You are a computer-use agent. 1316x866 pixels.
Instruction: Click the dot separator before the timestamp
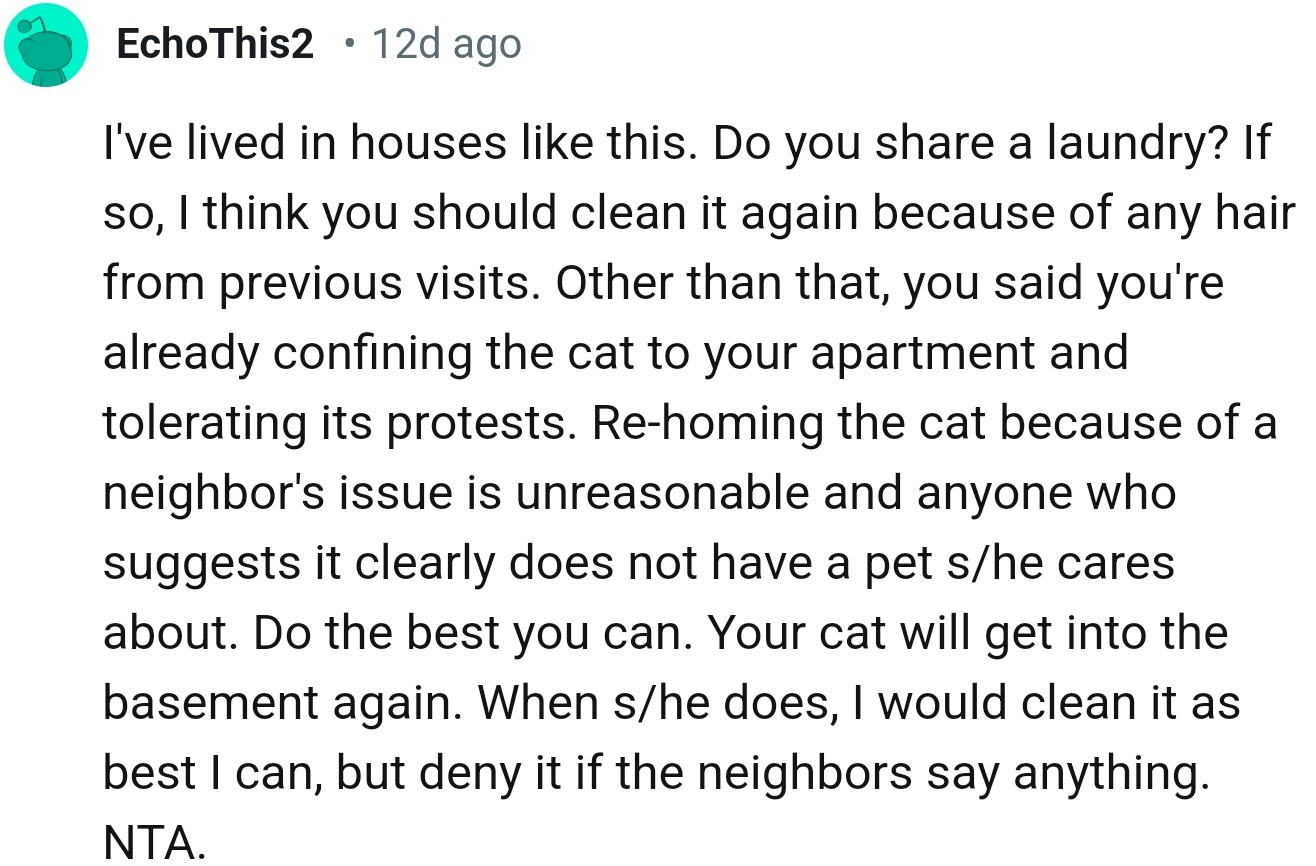347,44
